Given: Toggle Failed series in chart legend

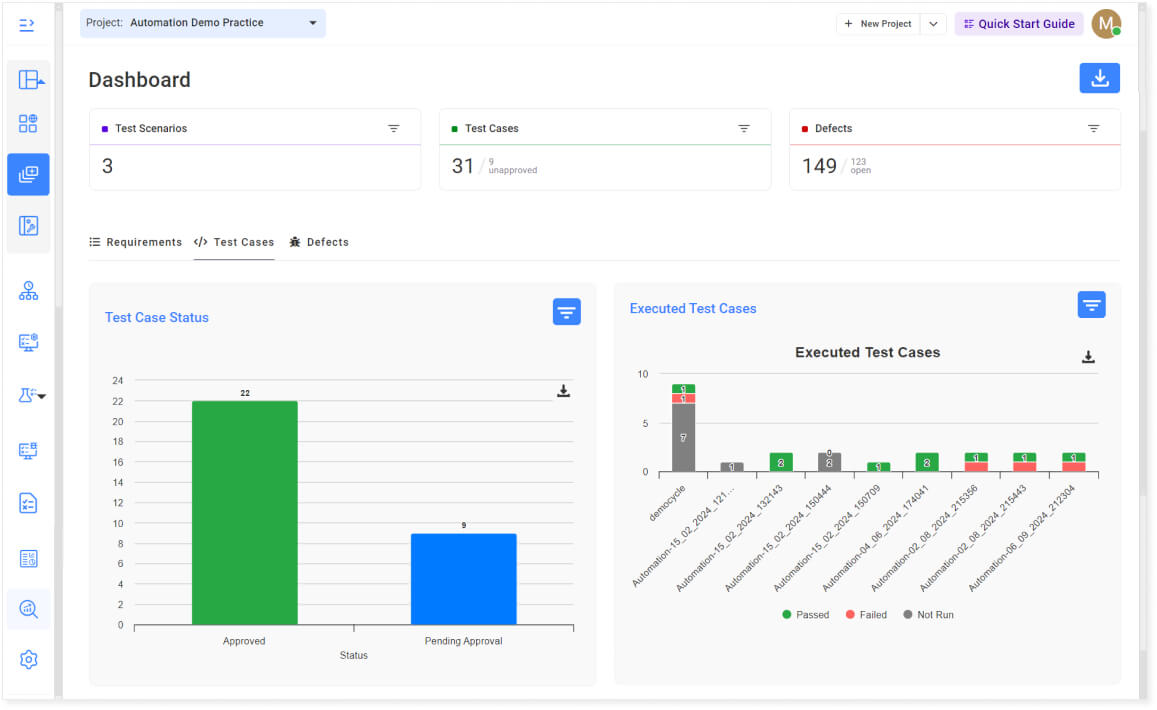Looking at the screenshot, I should (x=866, y=615).
